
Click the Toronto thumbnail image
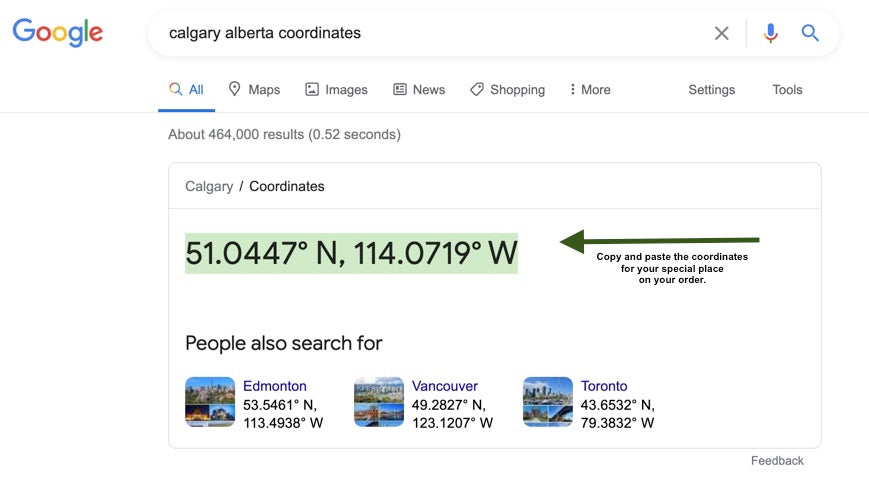[548, 402]
